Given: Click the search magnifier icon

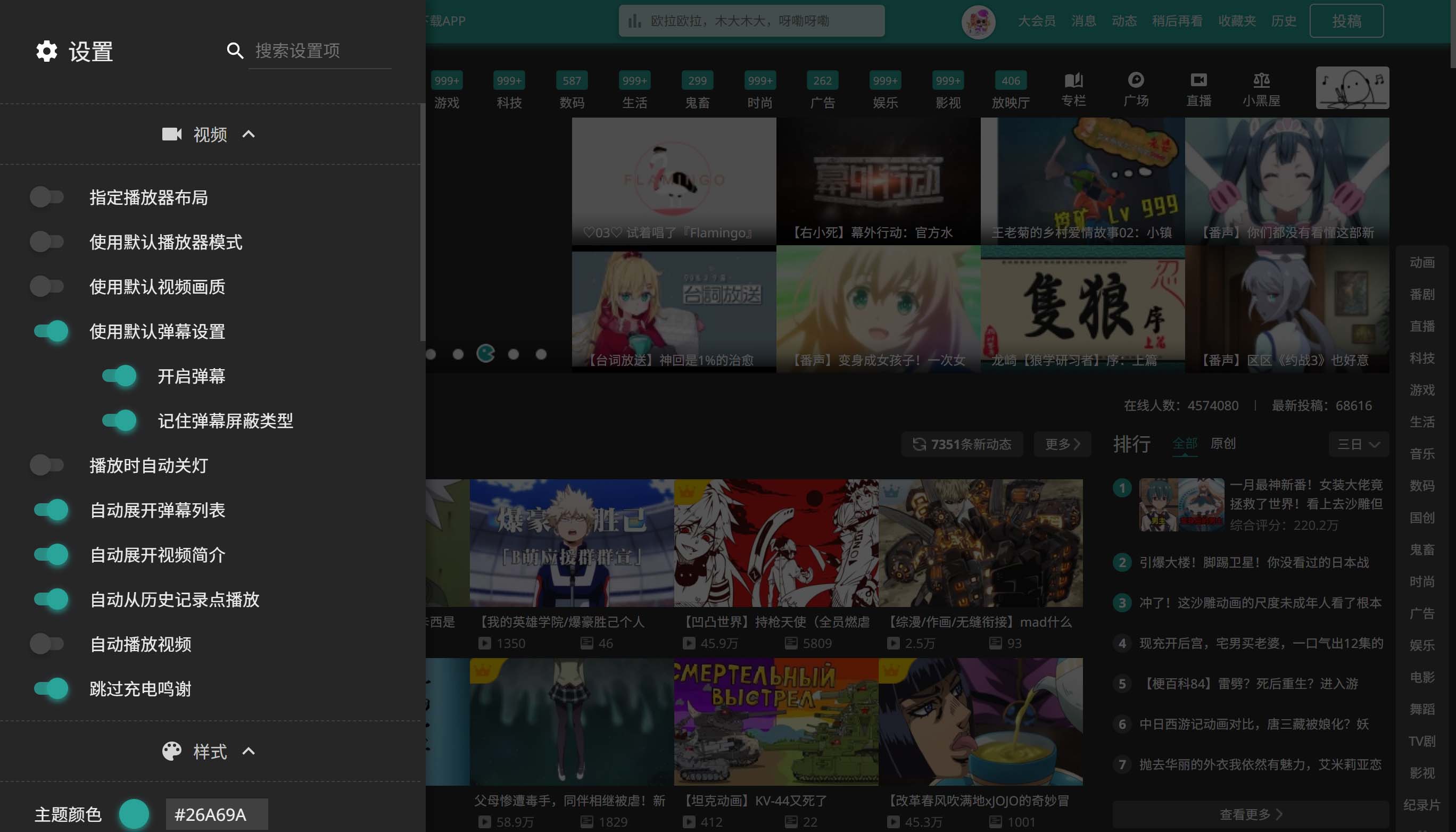Looking at the screenshot, I should pyautogui.click(x=235, y=51).
